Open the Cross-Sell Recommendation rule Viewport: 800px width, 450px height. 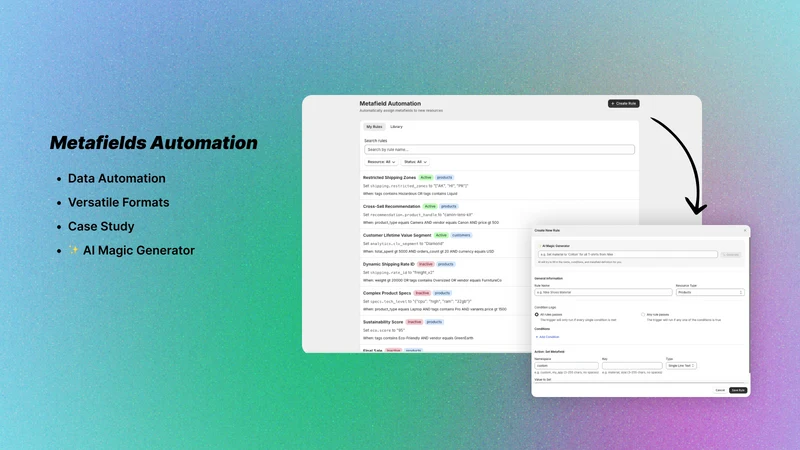[x=391, y=206]
